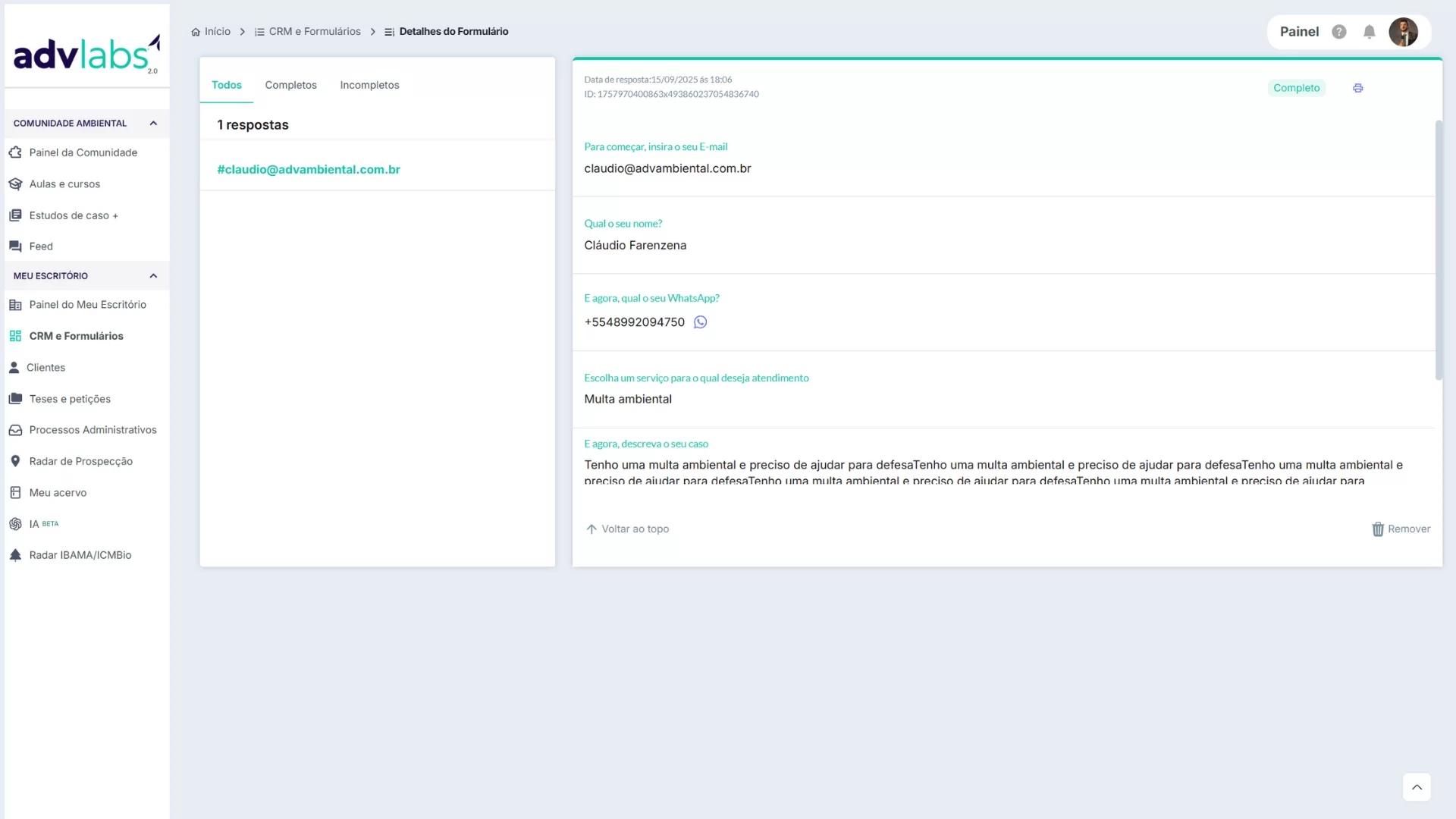The image size is (1456, 819).
Task: Click the user profile avatar
Action: [x=1403, y=32]
